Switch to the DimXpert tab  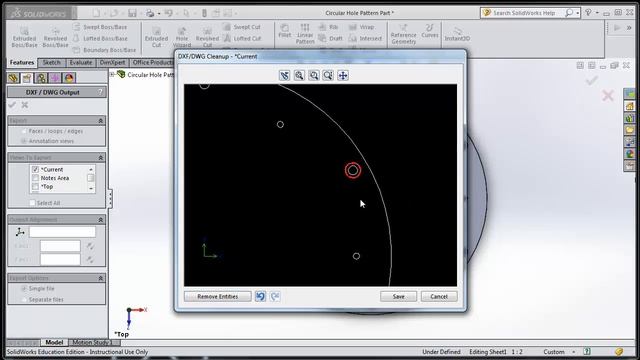[x=112, y=62]
